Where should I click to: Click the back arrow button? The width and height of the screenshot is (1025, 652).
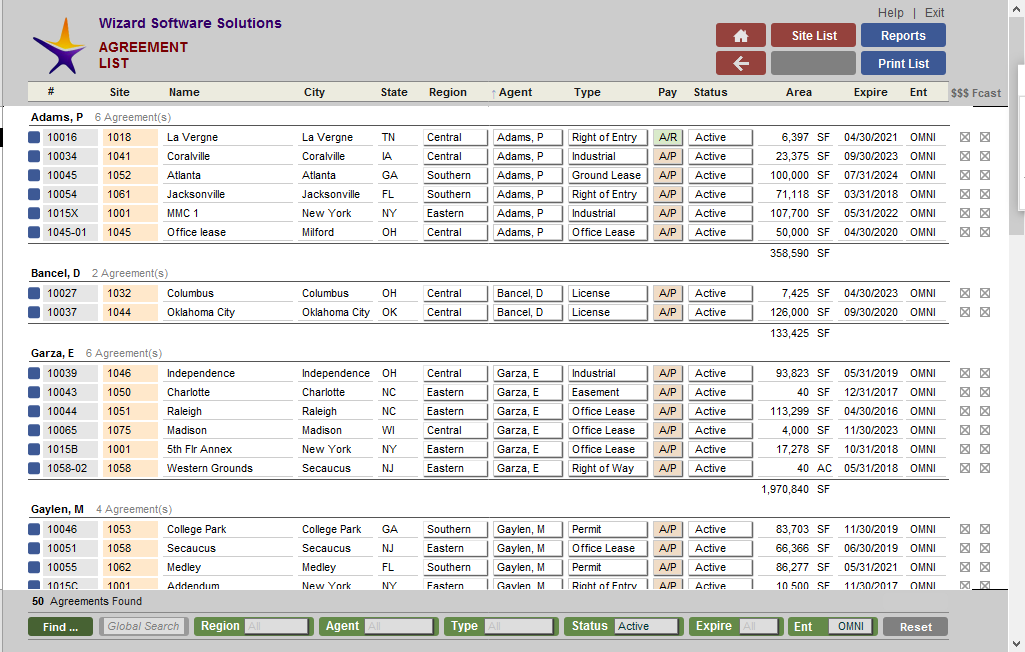point(741,63)
